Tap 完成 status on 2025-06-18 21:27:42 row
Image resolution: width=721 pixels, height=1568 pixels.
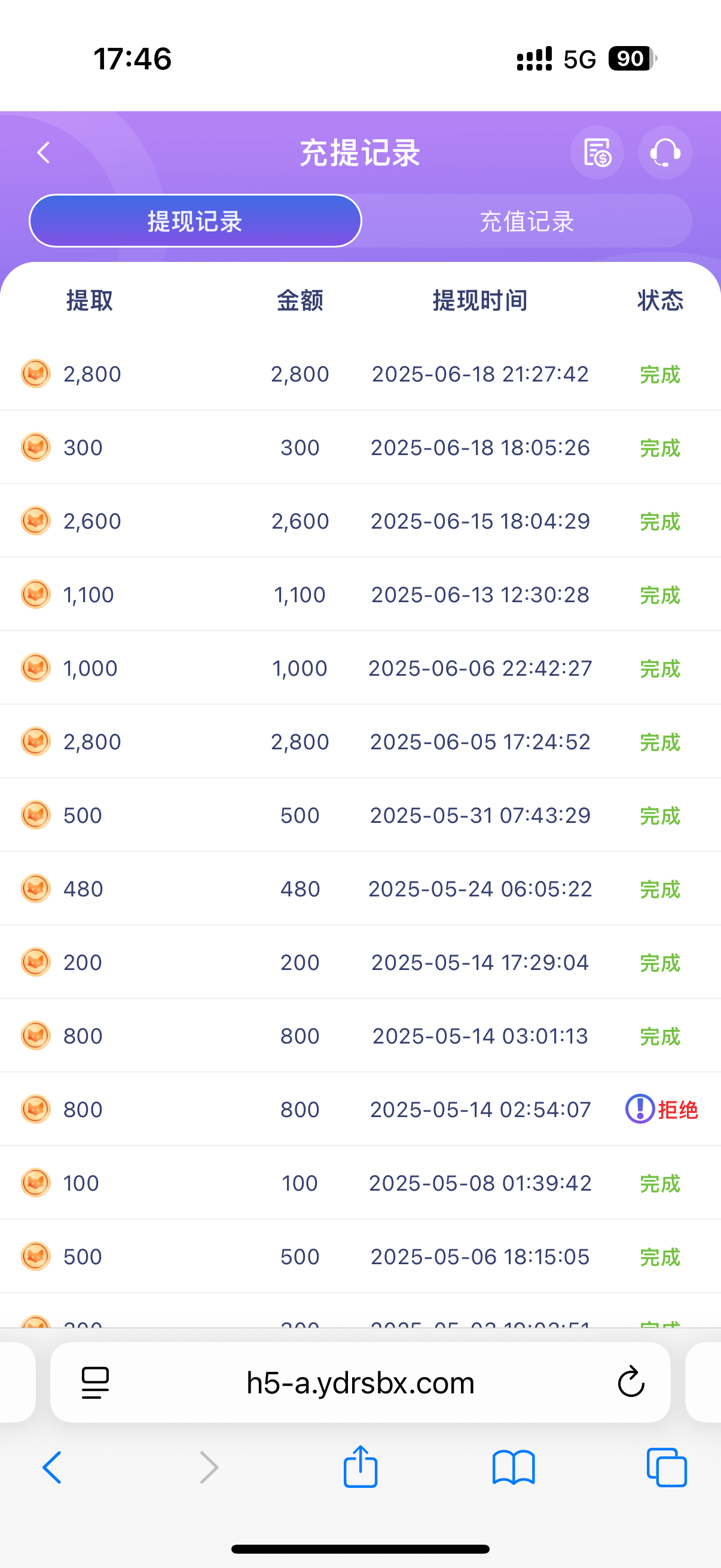[x=659, y=374]
